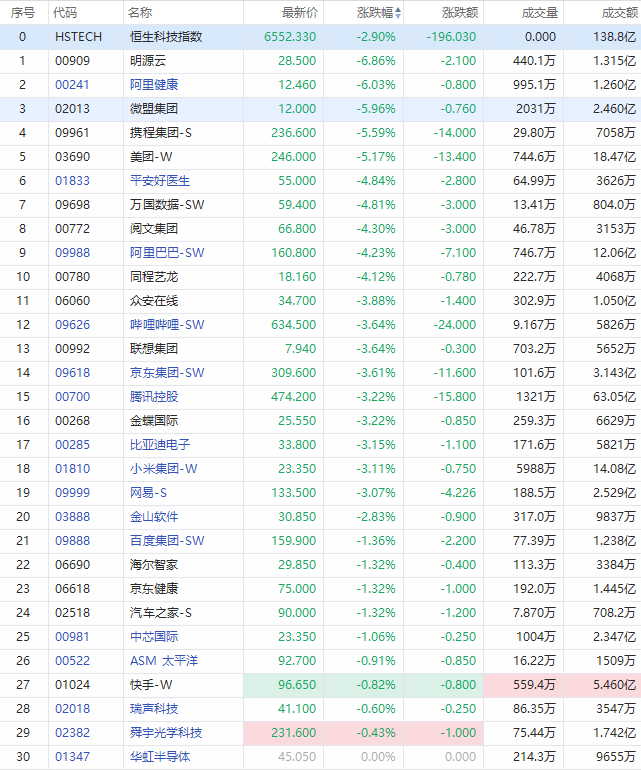Open stock link 平安好医生
This screenshot has width=641, height=772.
pyautogui.click(x=160, y=181)
